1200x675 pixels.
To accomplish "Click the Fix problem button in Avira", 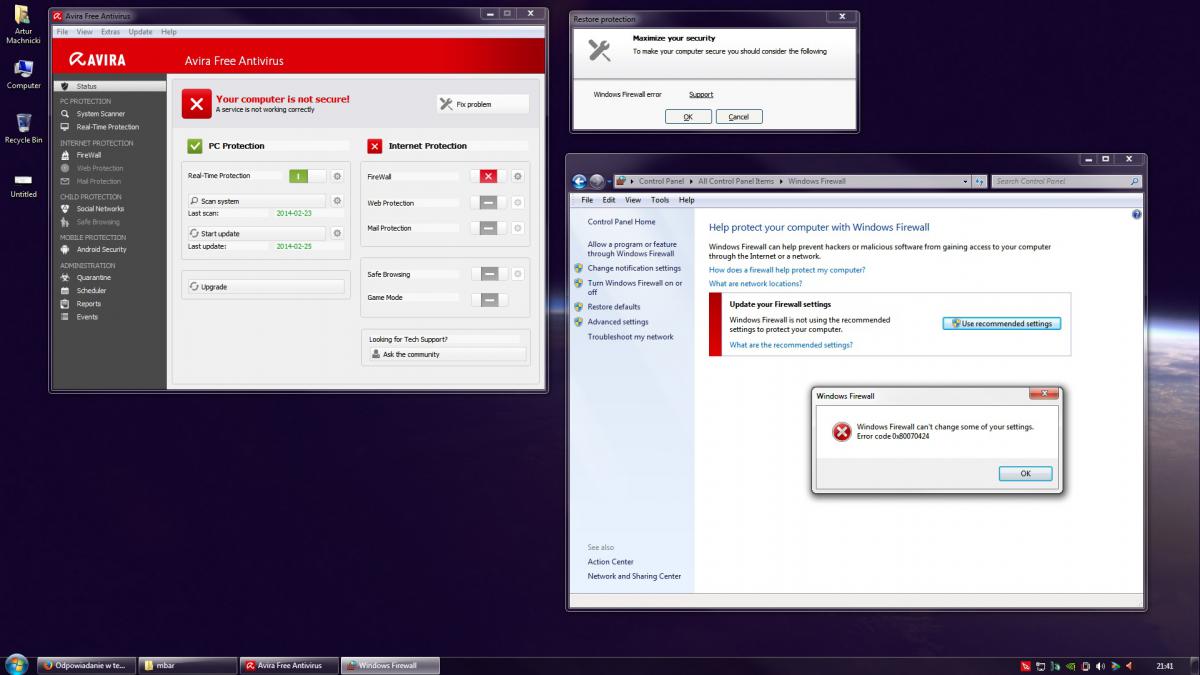I will pyautogui.click(x=481, y=104).
